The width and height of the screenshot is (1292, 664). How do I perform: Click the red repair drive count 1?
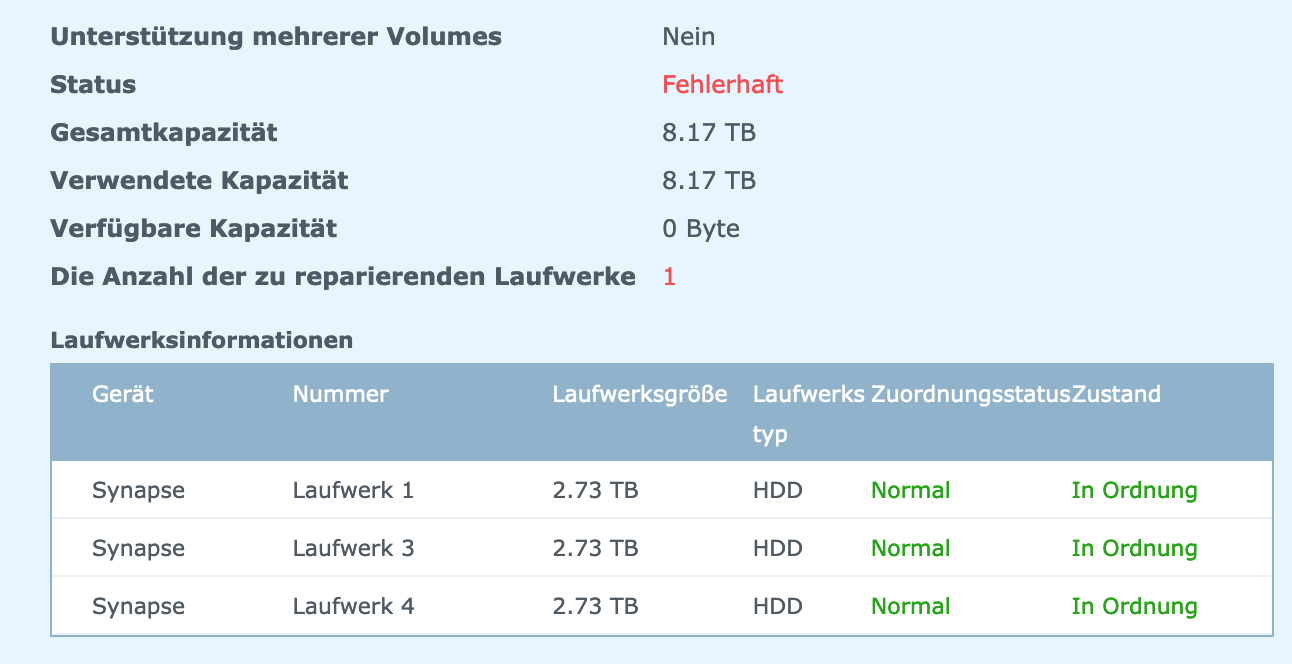pyautogui.click(x=669, y=277)
